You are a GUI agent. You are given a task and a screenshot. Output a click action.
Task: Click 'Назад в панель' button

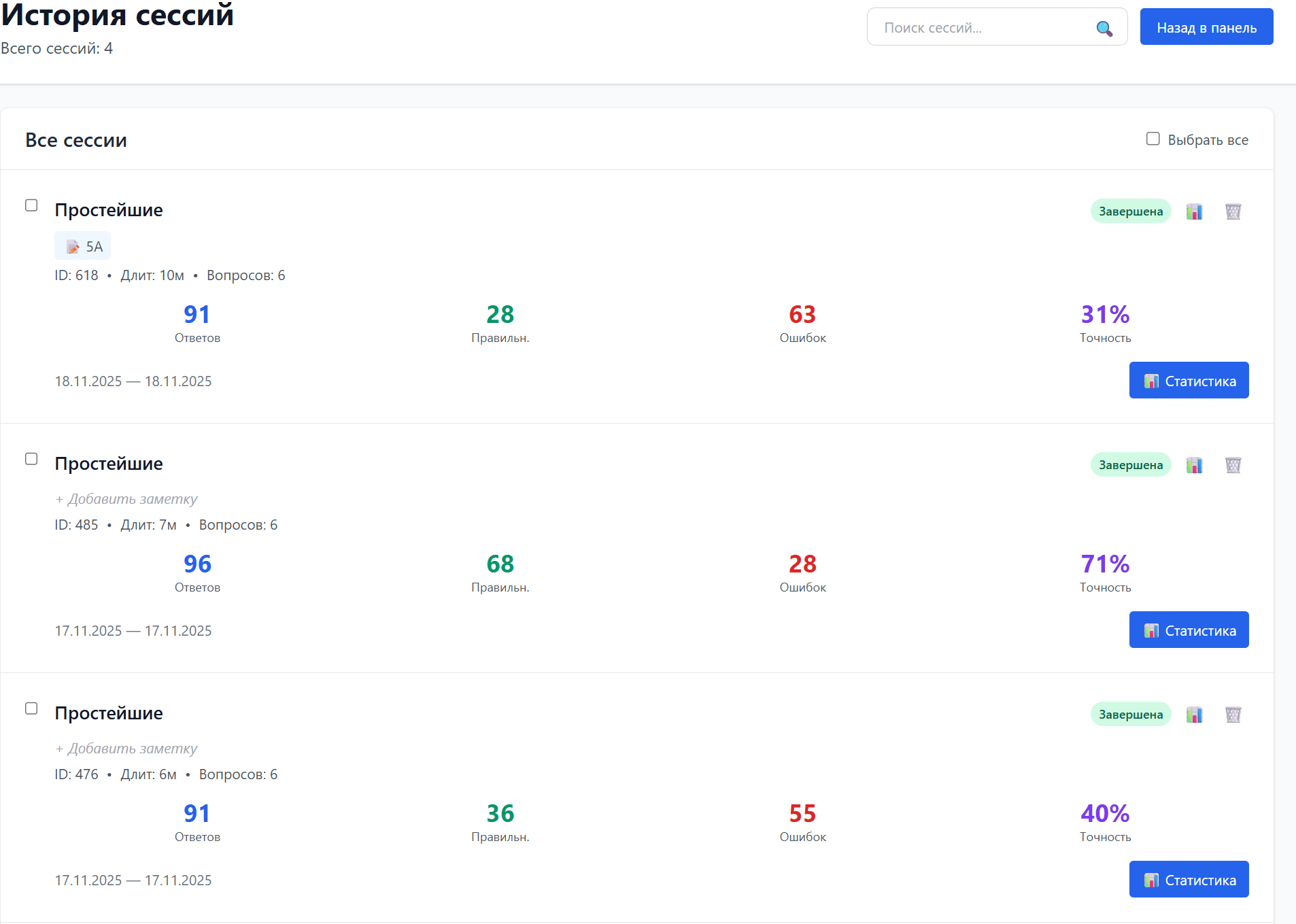[x=1206, y=27]
